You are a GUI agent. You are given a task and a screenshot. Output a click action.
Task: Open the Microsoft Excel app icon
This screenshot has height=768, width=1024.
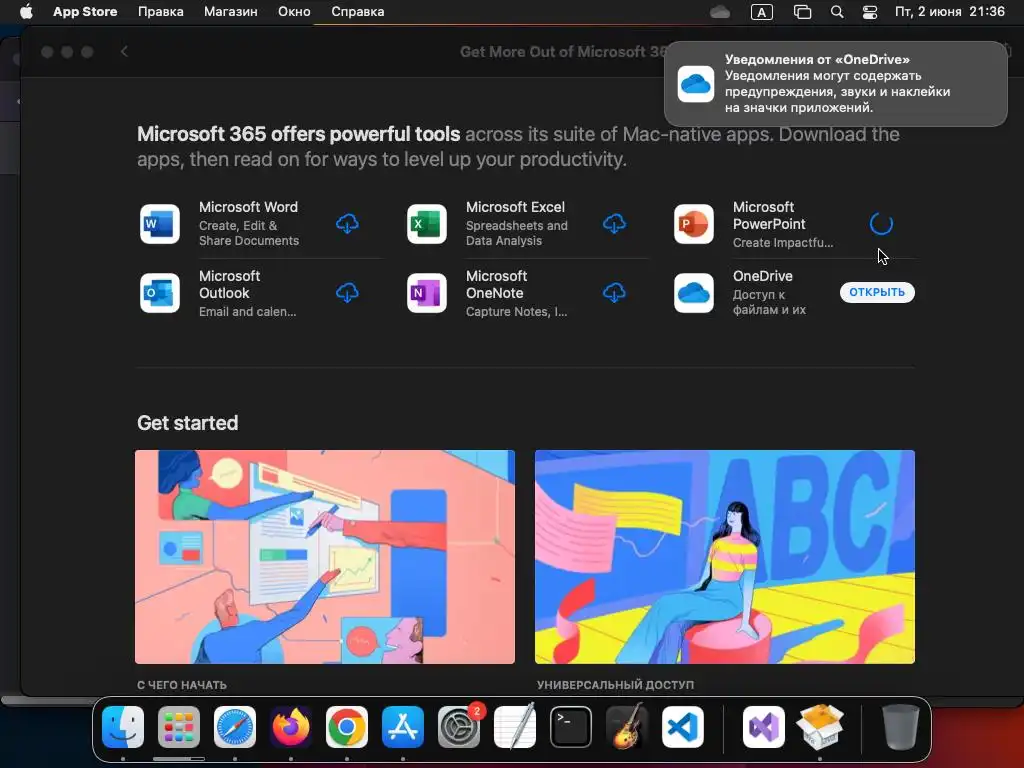(x=427, y=224)
